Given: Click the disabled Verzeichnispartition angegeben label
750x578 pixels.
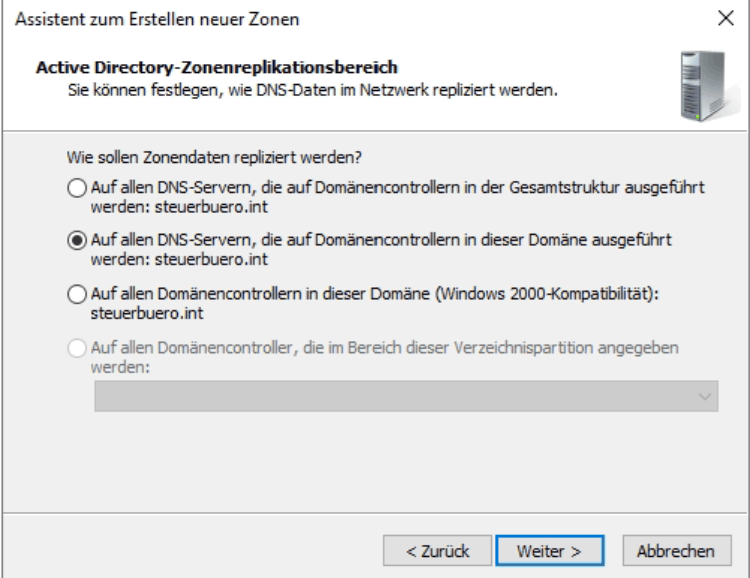Looking at the screenshot, I should [x=385, y=357].
